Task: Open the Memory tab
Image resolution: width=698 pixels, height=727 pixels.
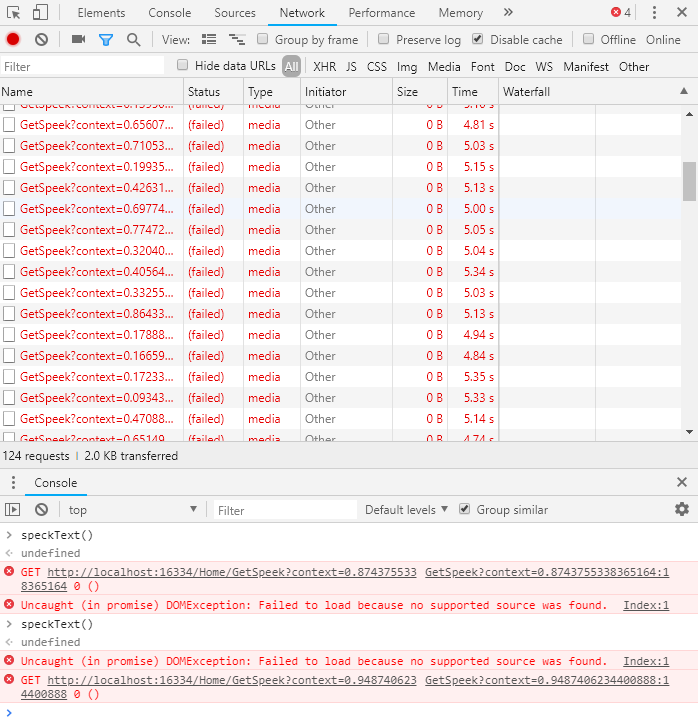Action: click(x=461, y=13)
